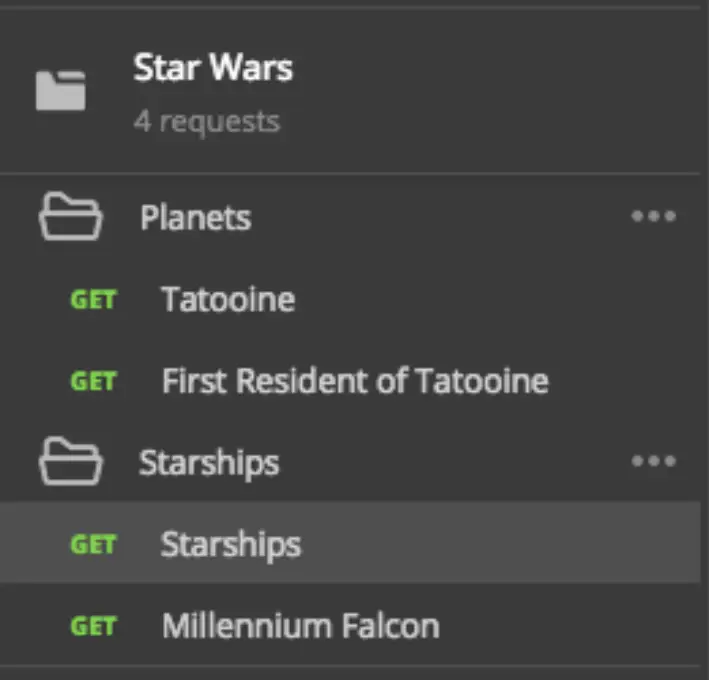Click the GET badge beside Millennium Falcon
Viewport: 709px width, 680px height.
click(x=93, y=627)
